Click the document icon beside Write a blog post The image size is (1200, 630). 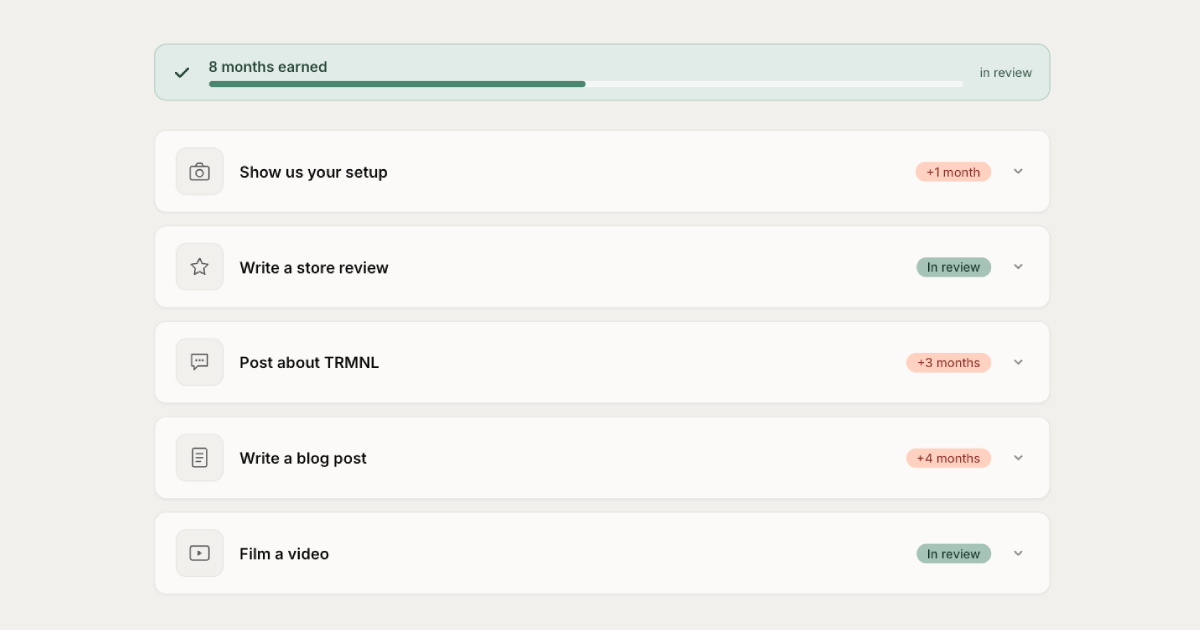point(200,458)
